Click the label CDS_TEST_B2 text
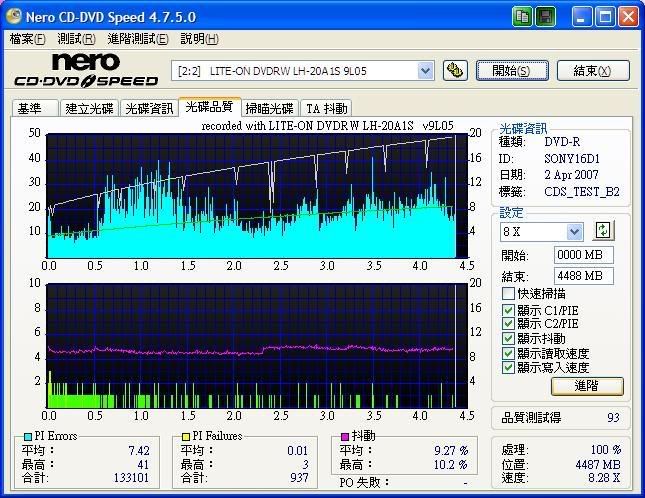 [582, 192]
